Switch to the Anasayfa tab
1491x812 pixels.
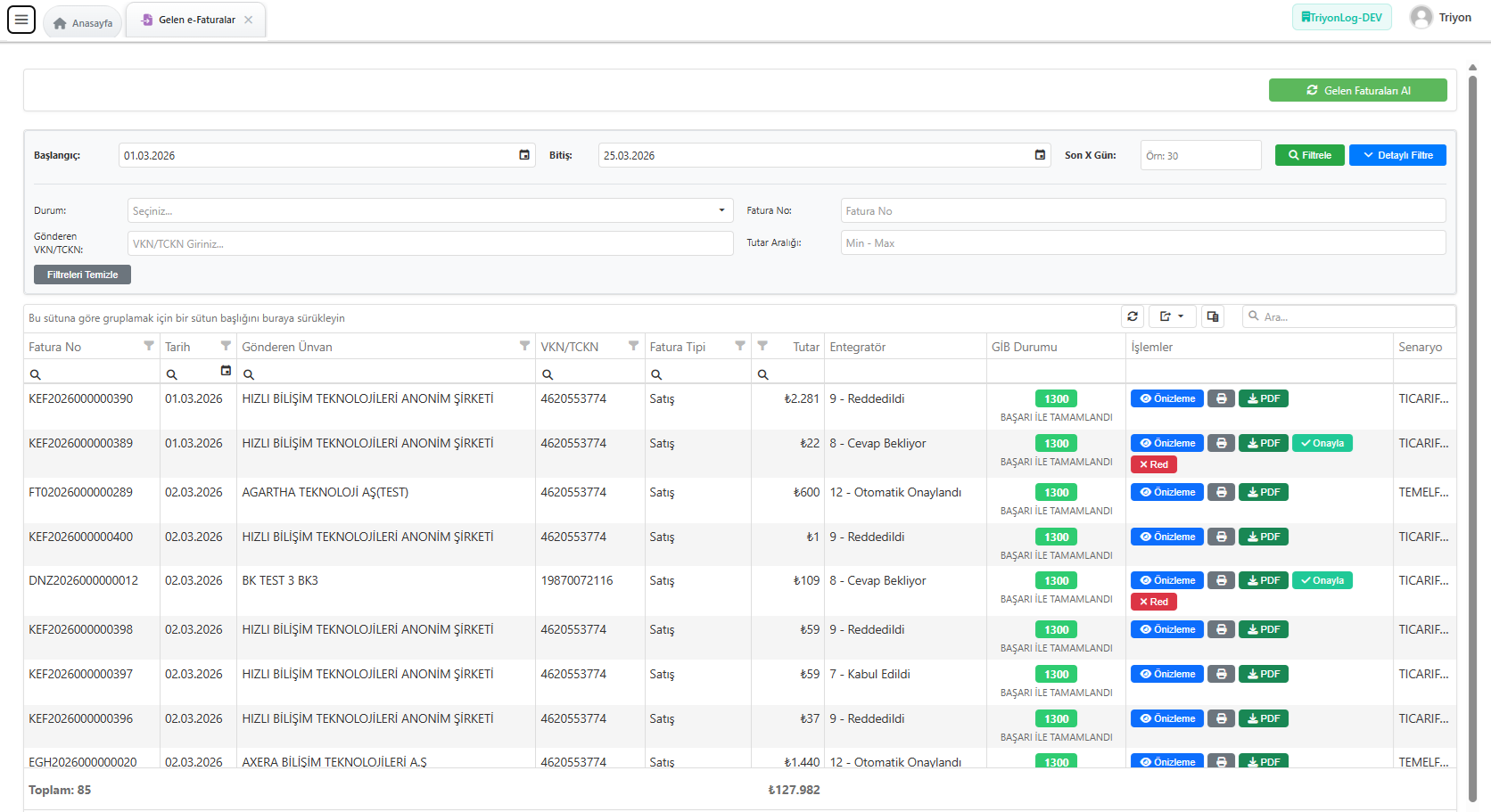(84, 22)
